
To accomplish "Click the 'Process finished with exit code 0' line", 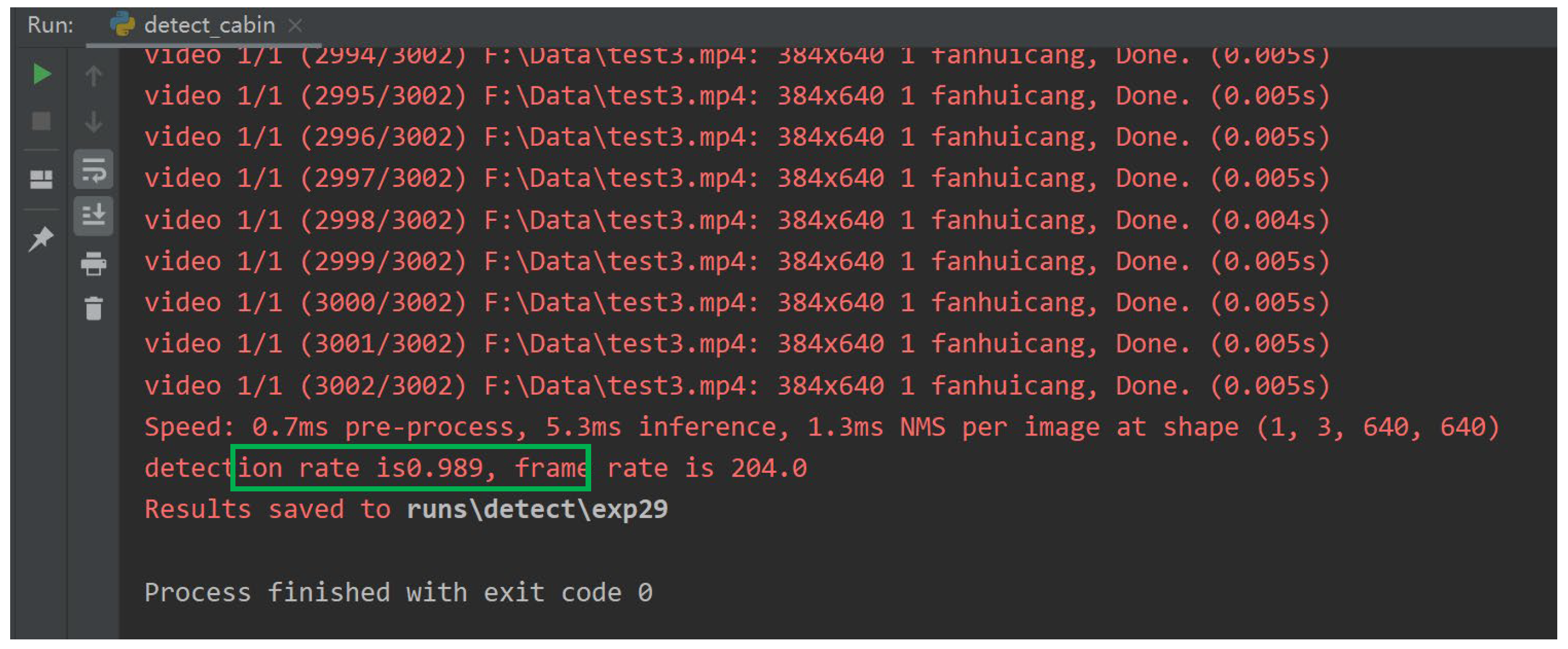I will point(398,593).
